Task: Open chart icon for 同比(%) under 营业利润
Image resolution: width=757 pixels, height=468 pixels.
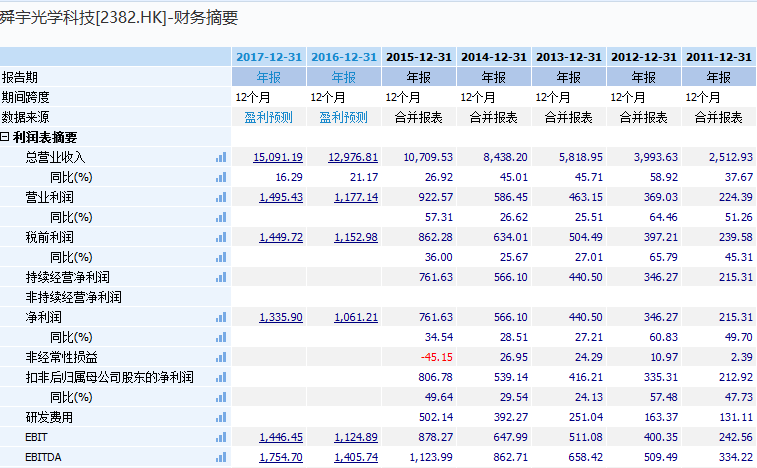Action: (221, 217)
